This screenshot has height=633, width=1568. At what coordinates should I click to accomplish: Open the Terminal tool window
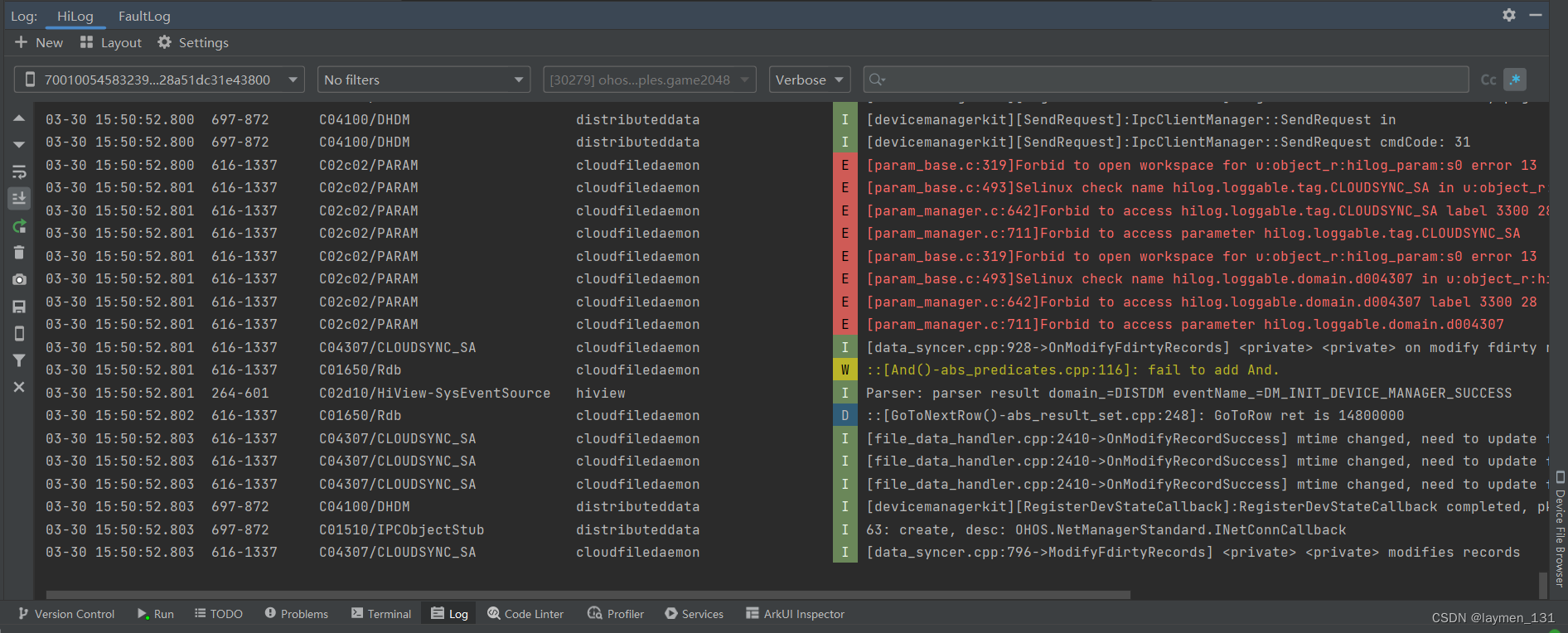coord(381,614)
